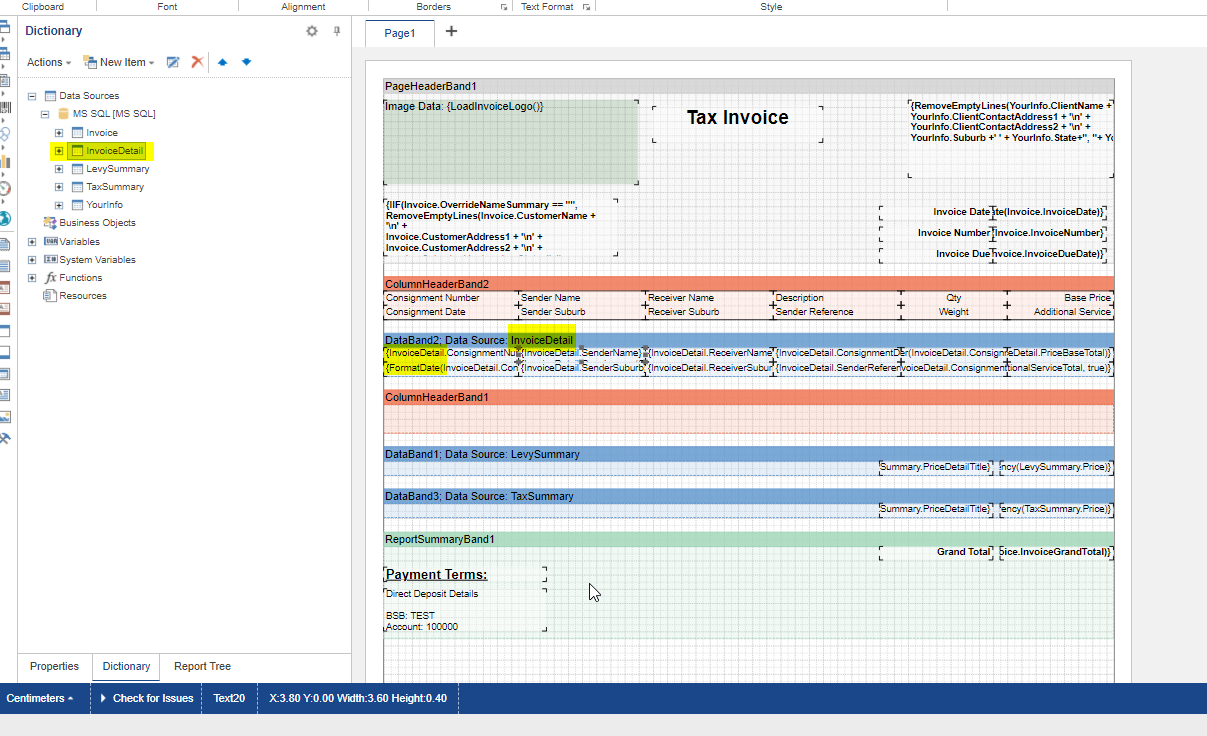Select the chart component in left toolbox

click(5, 160)
